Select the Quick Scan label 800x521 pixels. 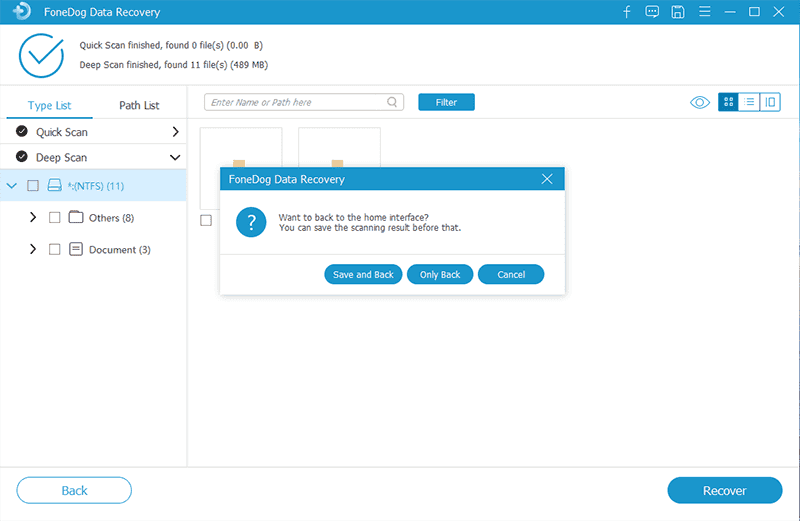[62, 132]
